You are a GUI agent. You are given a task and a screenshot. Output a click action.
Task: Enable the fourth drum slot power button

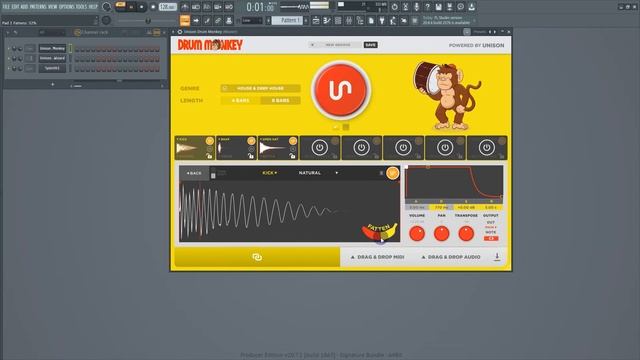(x=320, y=147)
